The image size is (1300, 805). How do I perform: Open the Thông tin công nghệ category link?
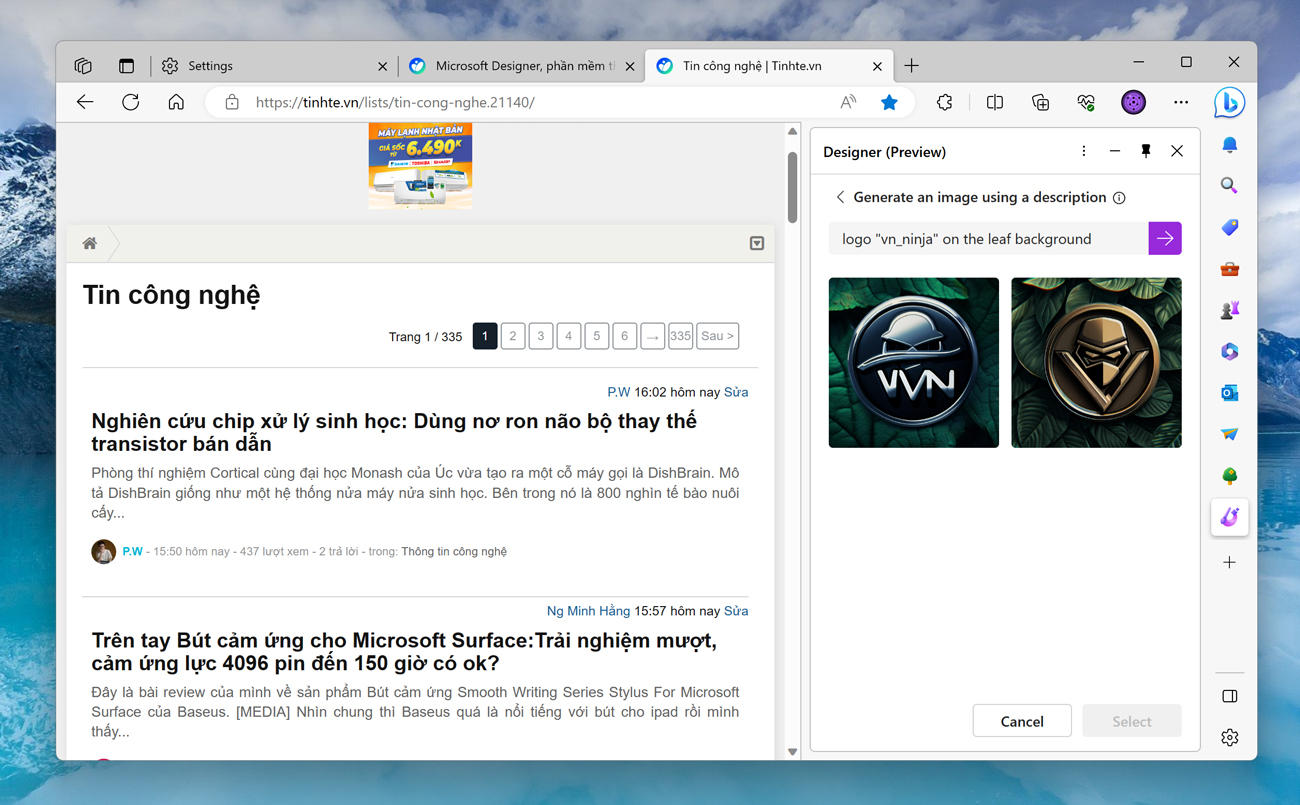pos(454,552)
